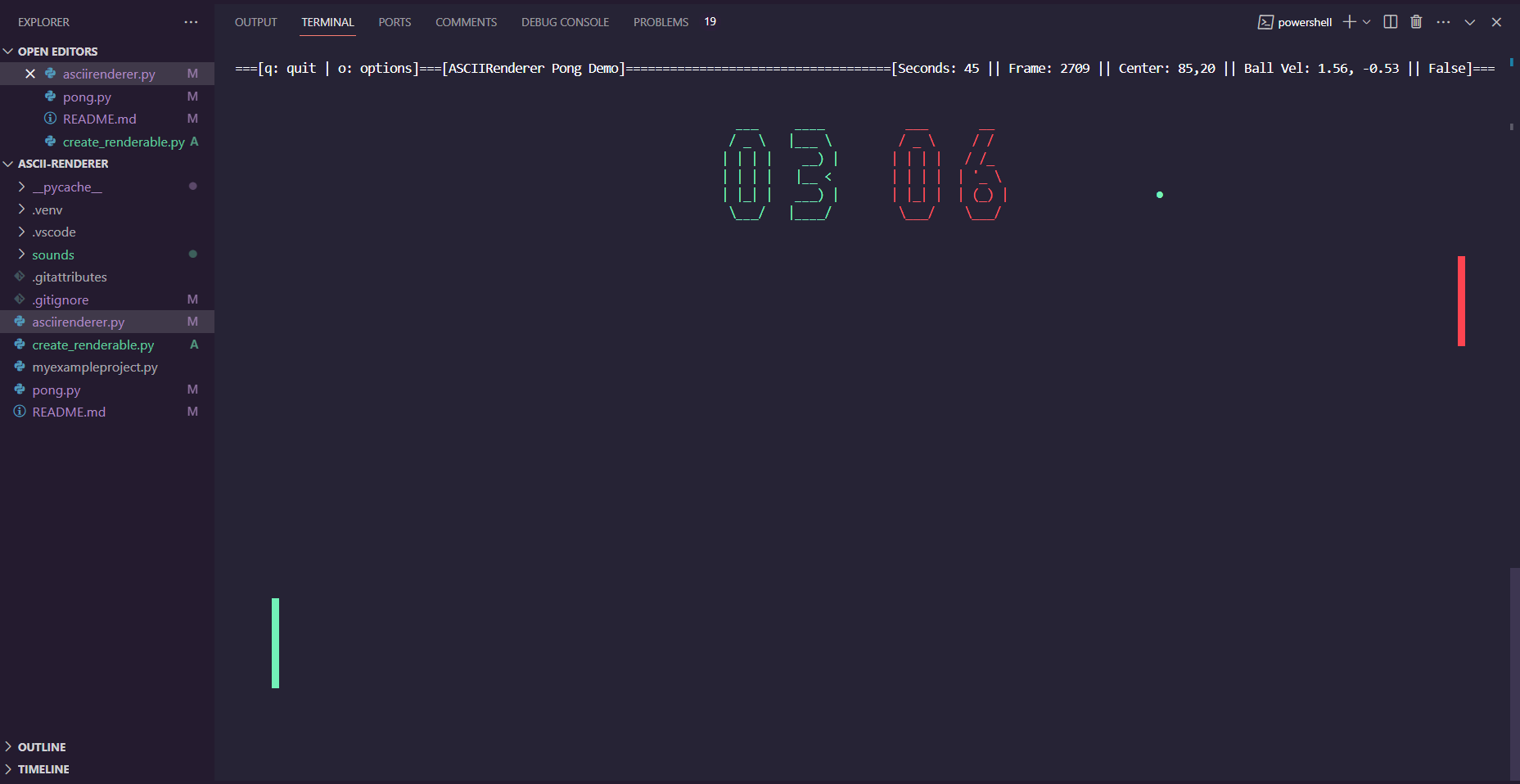Click the powershell terminal profile icon
The width and height of the screenshot is (1520, 784).
pos(1265,22)
